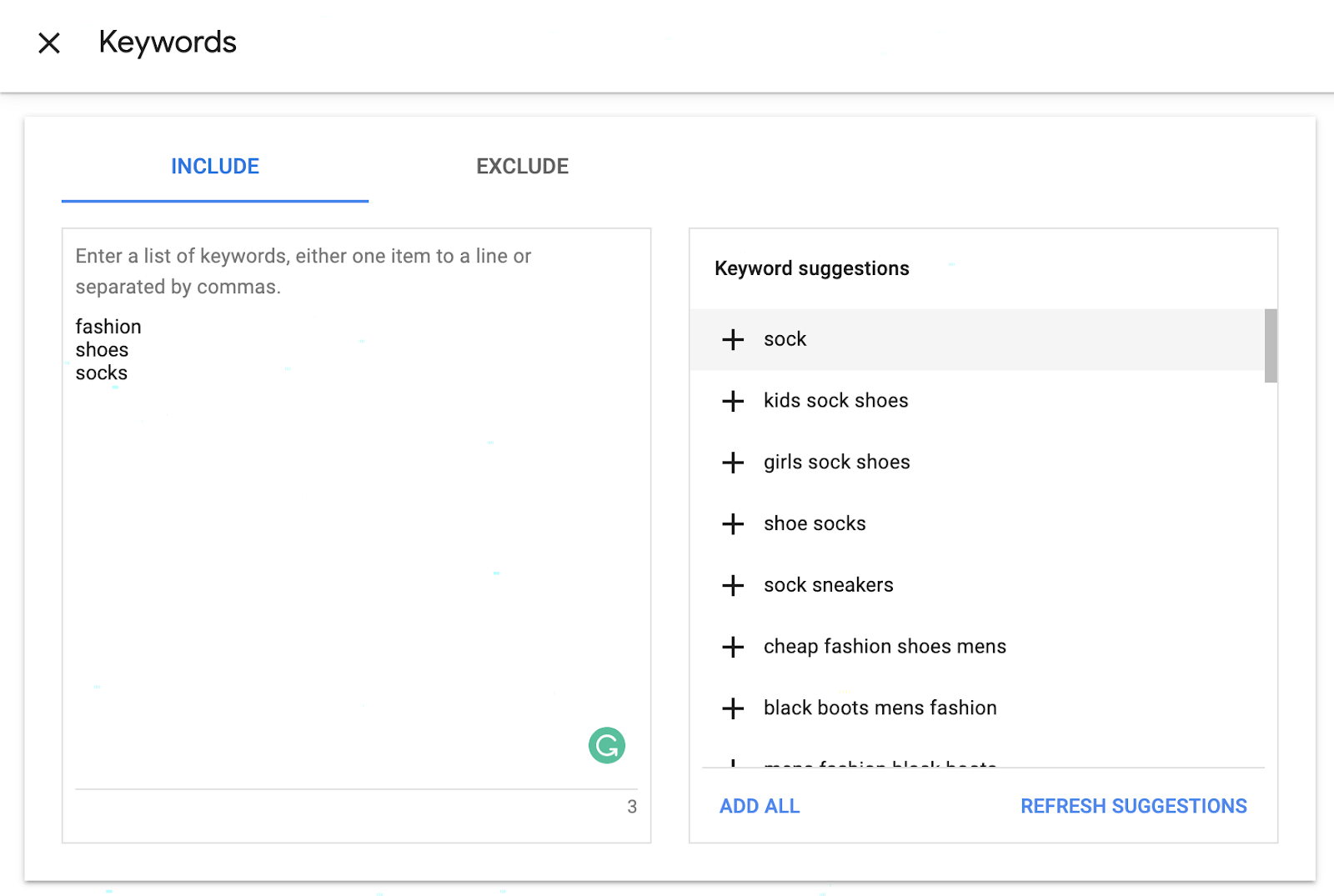1334x896 pixels.
Task: Add "black boots mens fashion" using plus icon
Action: [x=733, y=708]
